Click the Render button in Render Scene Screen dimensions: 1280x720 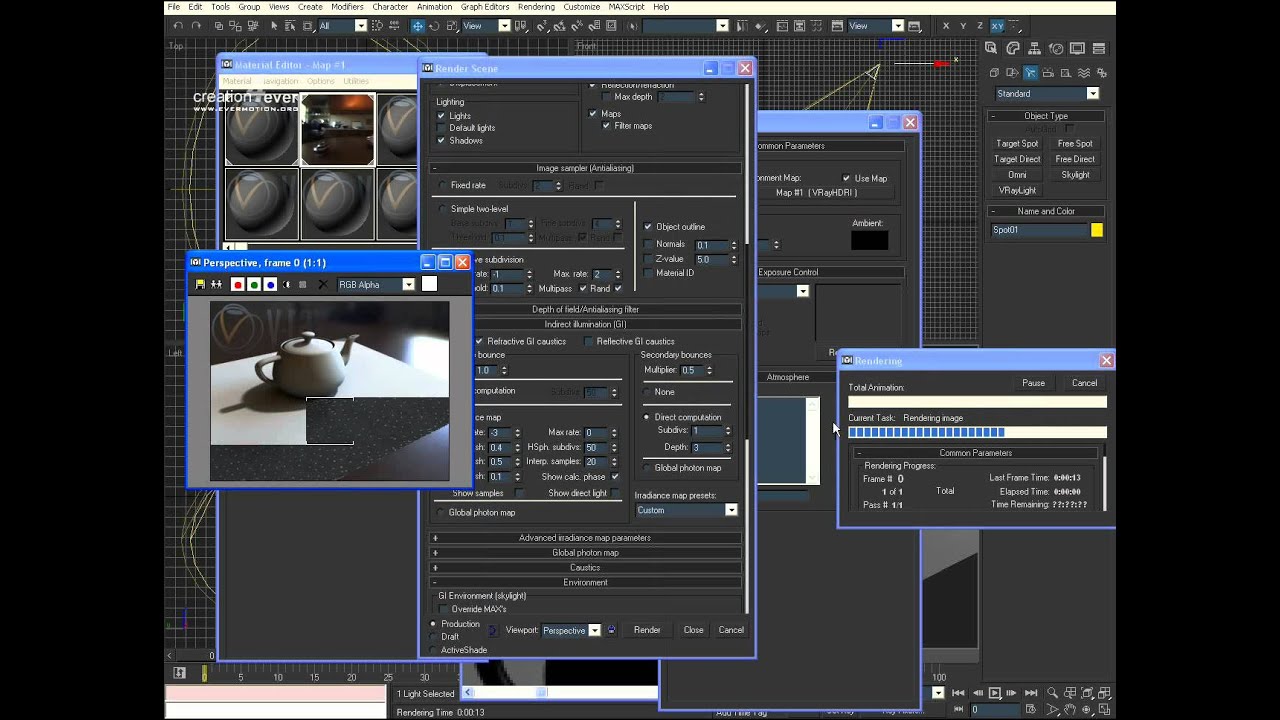(647, 630)
